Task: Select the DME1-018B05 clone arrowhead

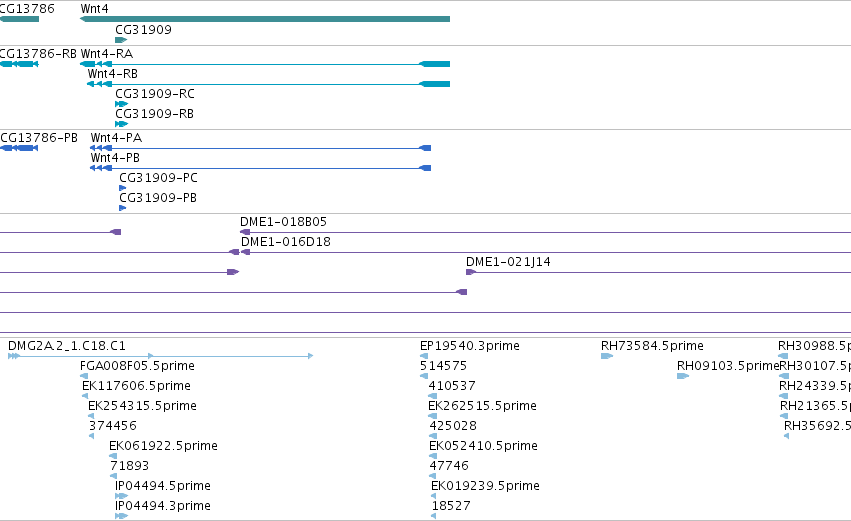Action: tap(245, 232)
